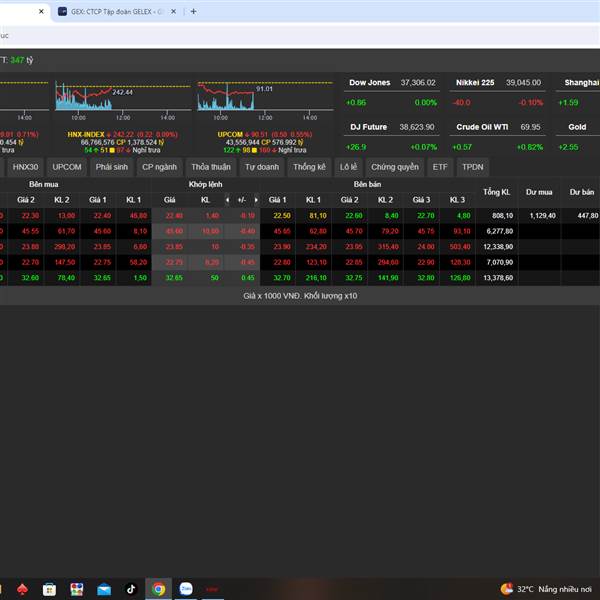This screenshot has height=600, width=600.
Task: Open Solitaire spade icon in taskbar
Action: point(23,589)
